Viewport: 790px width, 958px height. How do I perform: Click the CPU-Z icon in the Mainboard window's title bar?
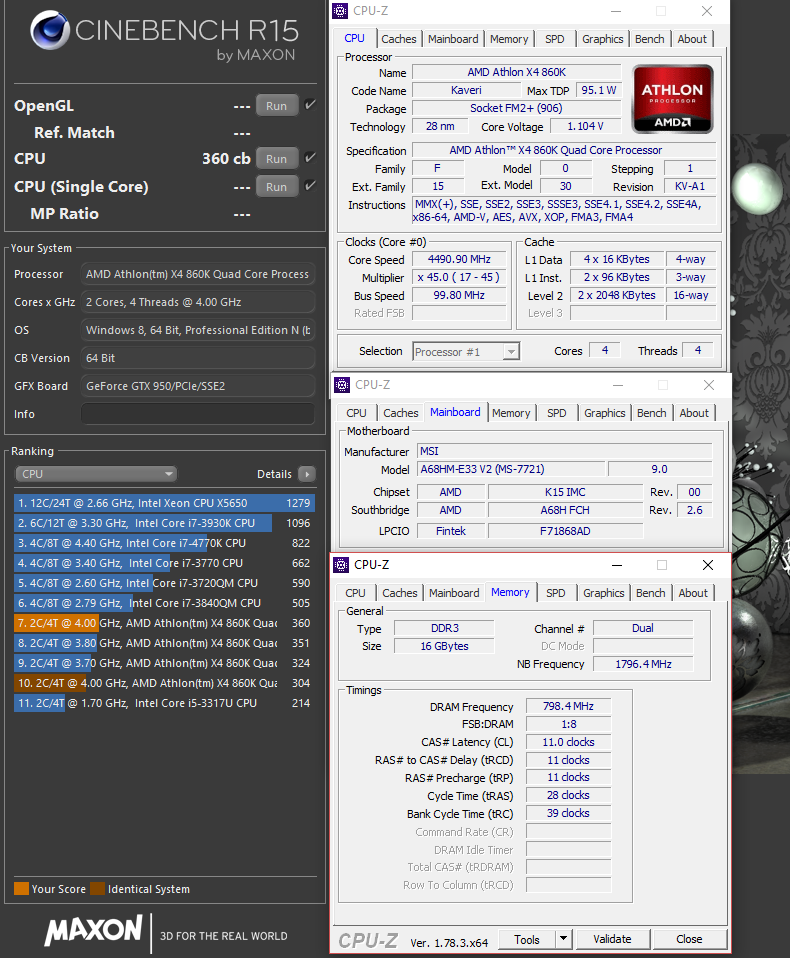pyautogui.click(x=342, y=385)
